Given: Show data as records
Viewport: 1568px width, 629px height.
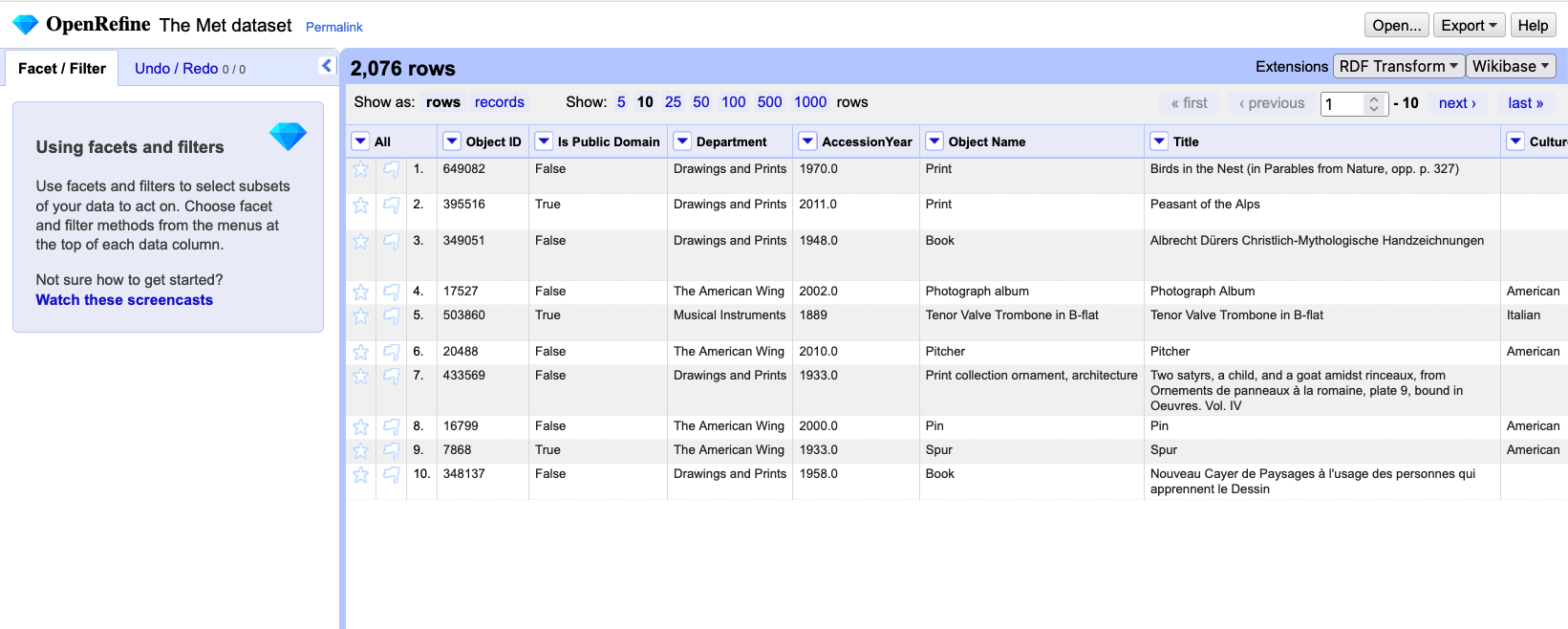Looking at the screenshot, I should click(x=500, y=102).
